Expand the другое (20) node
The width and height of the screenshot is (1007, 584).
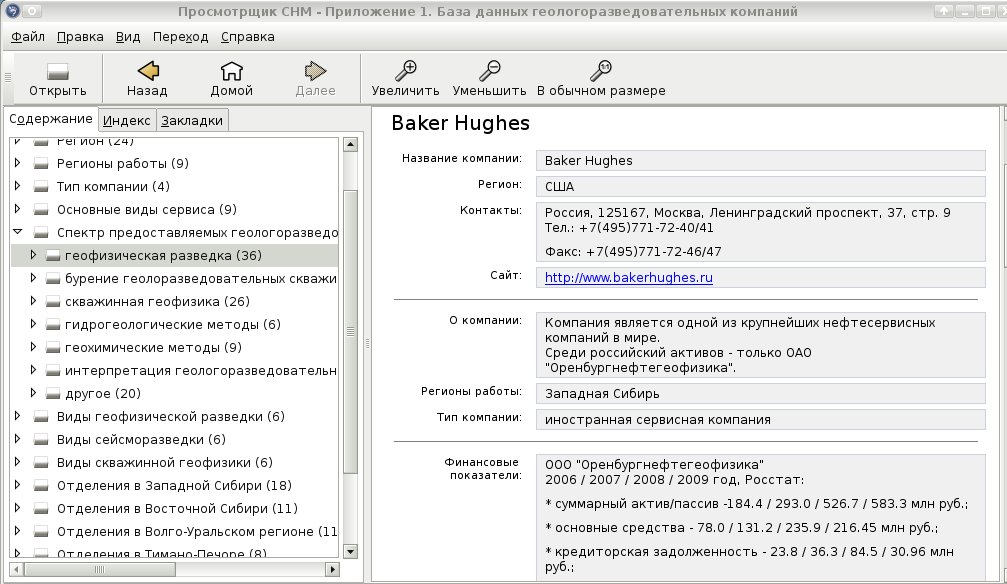click(33, 393)
